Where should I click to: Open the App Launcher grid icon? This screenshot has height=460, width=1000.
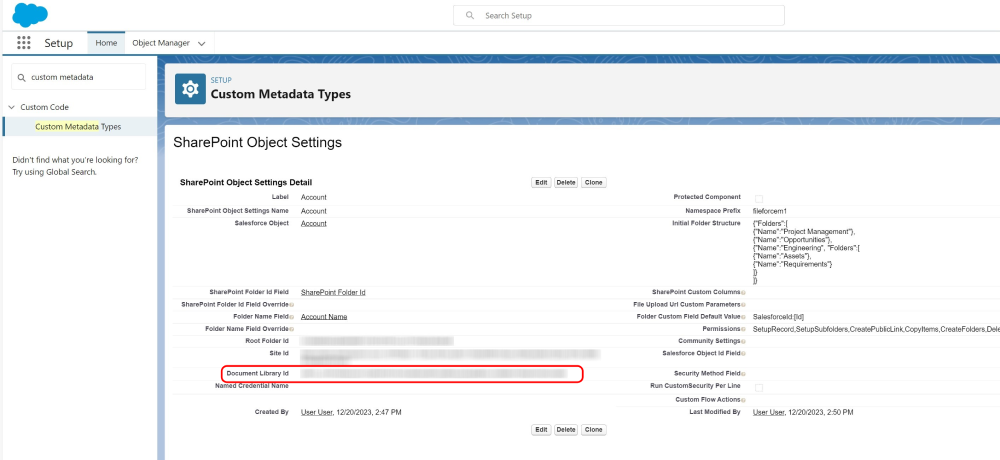(24, 43)
